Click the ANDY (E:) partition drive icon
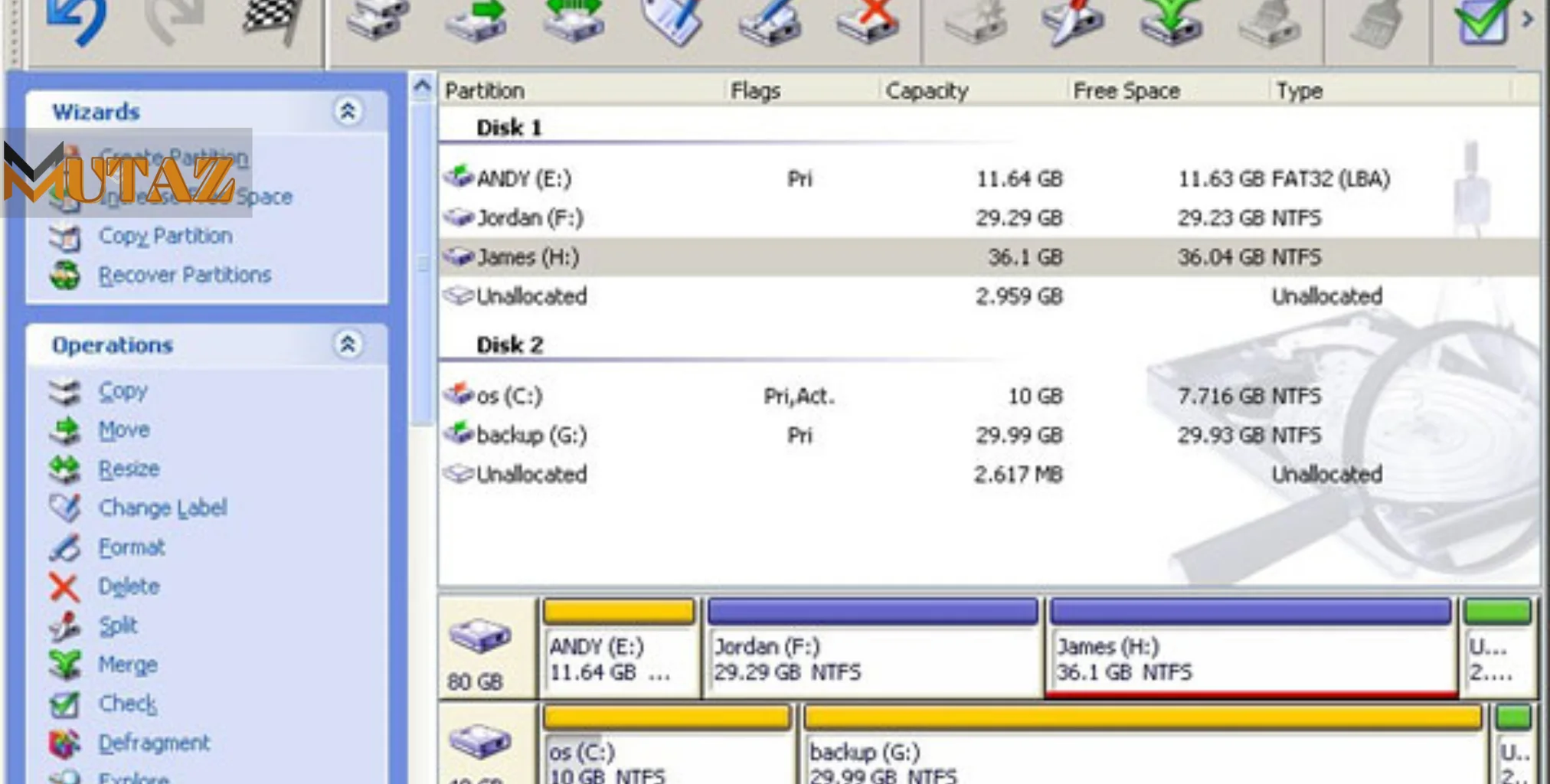 [x=458, y=177]
